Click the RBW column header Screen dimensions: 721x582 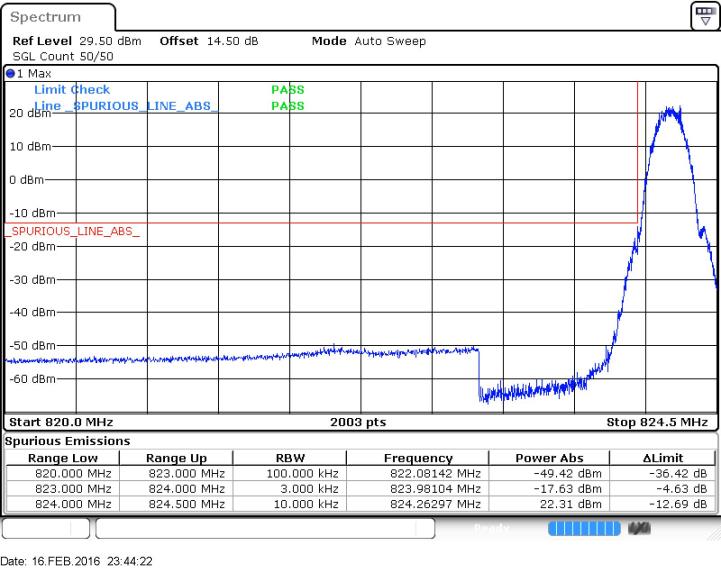pyautogui.click(x=290, y=458)
